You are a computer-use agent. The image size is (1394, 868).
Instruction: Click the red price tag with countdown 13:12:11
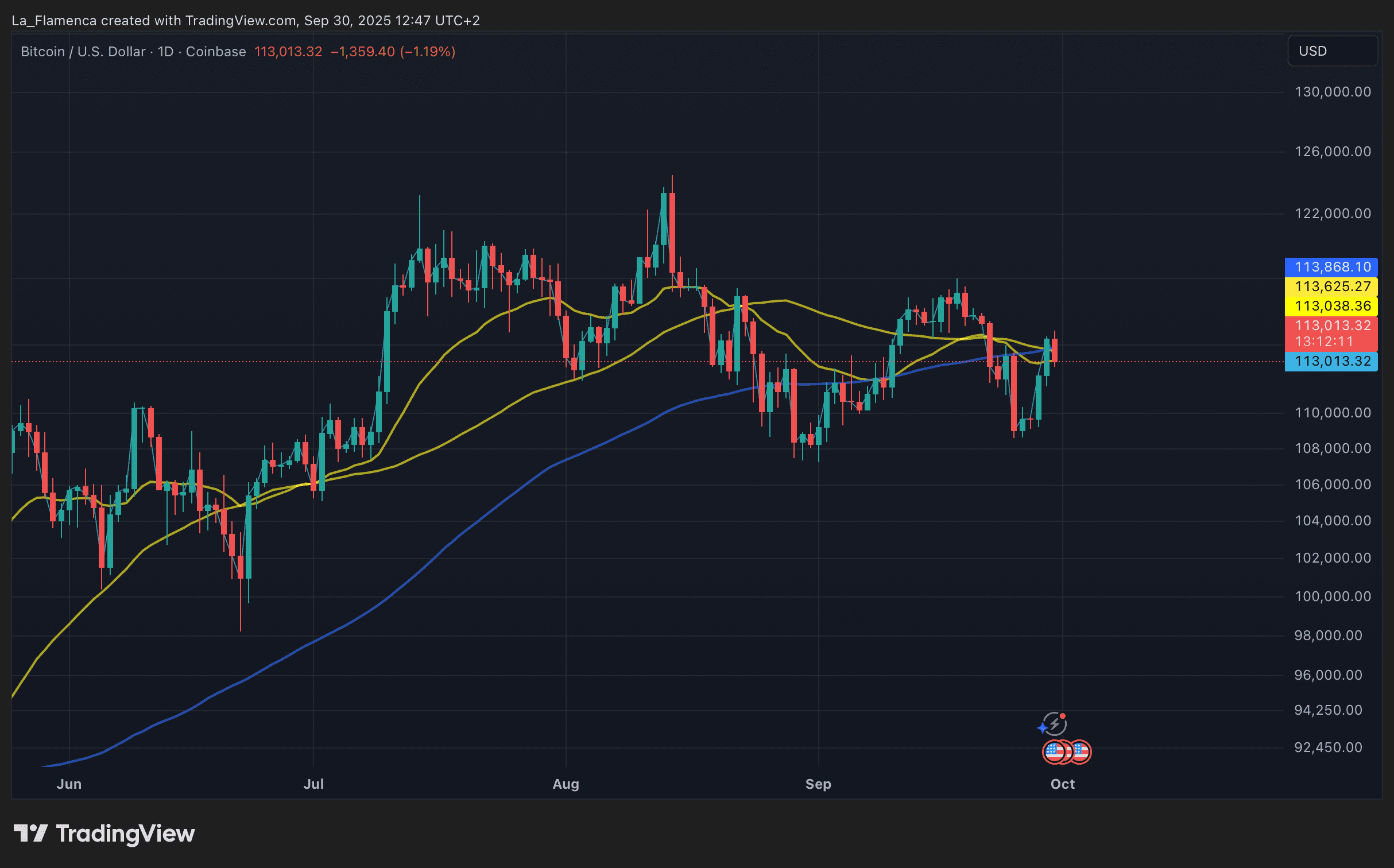pyautogui.click(x=1331, y=334)
